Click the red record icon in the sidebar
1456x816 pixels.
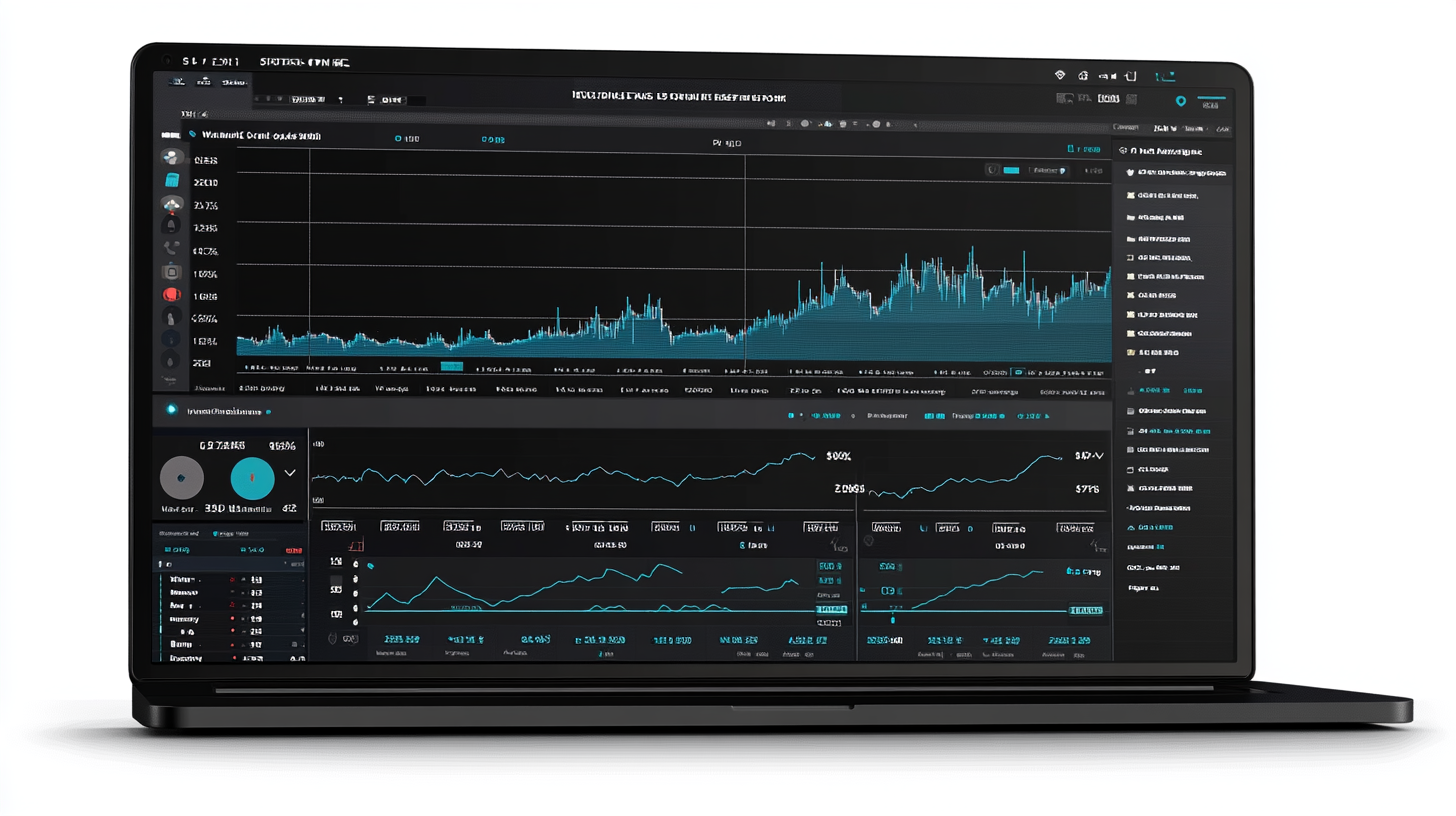click(x=170, y=295)
